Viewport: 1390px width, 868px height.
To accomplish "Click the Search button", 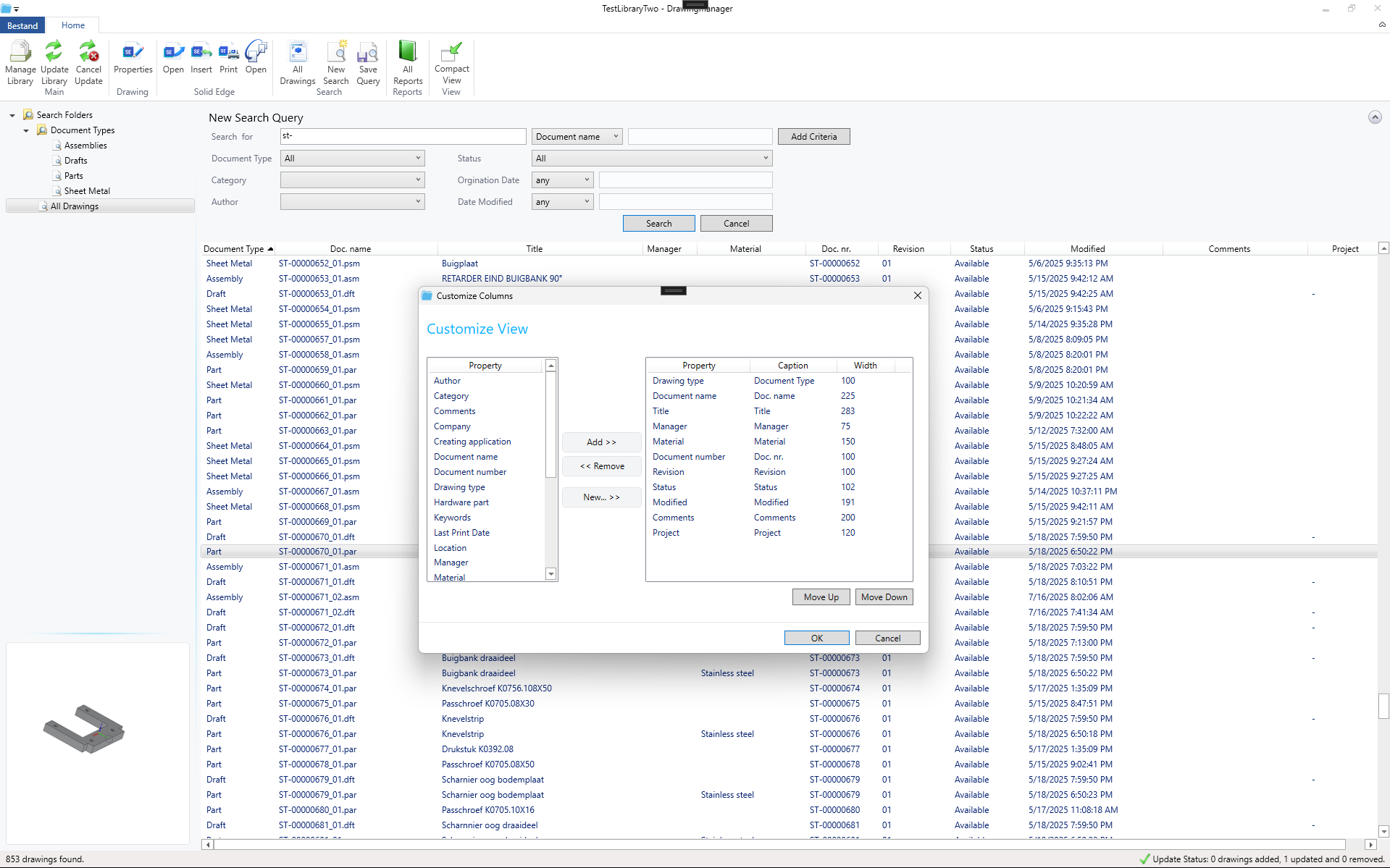I will (658, 223).
